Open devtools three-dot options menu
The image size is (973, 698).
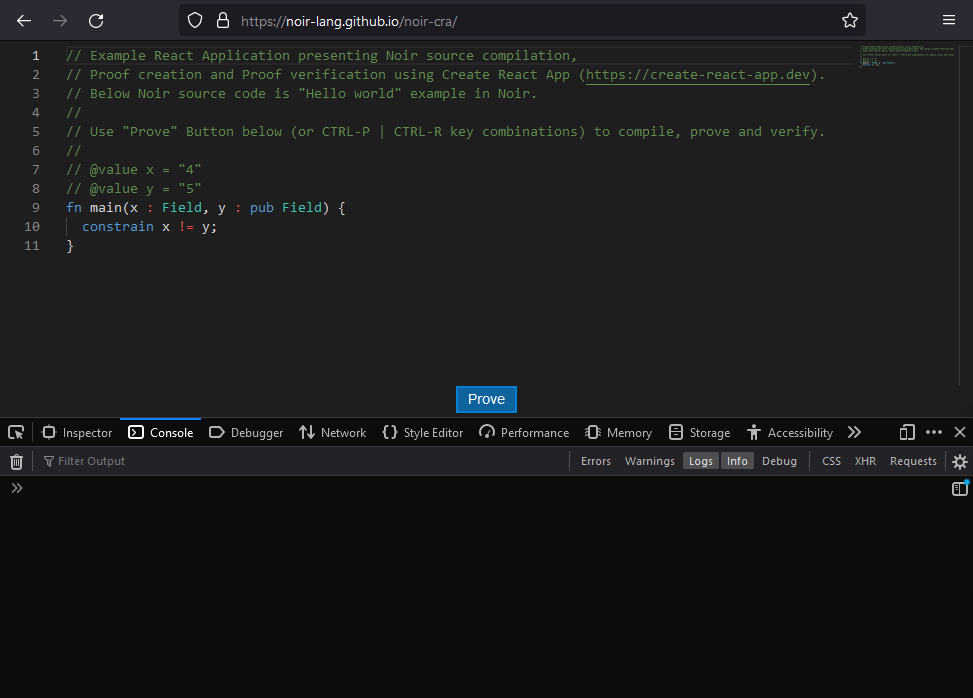[x=934, y=432]
